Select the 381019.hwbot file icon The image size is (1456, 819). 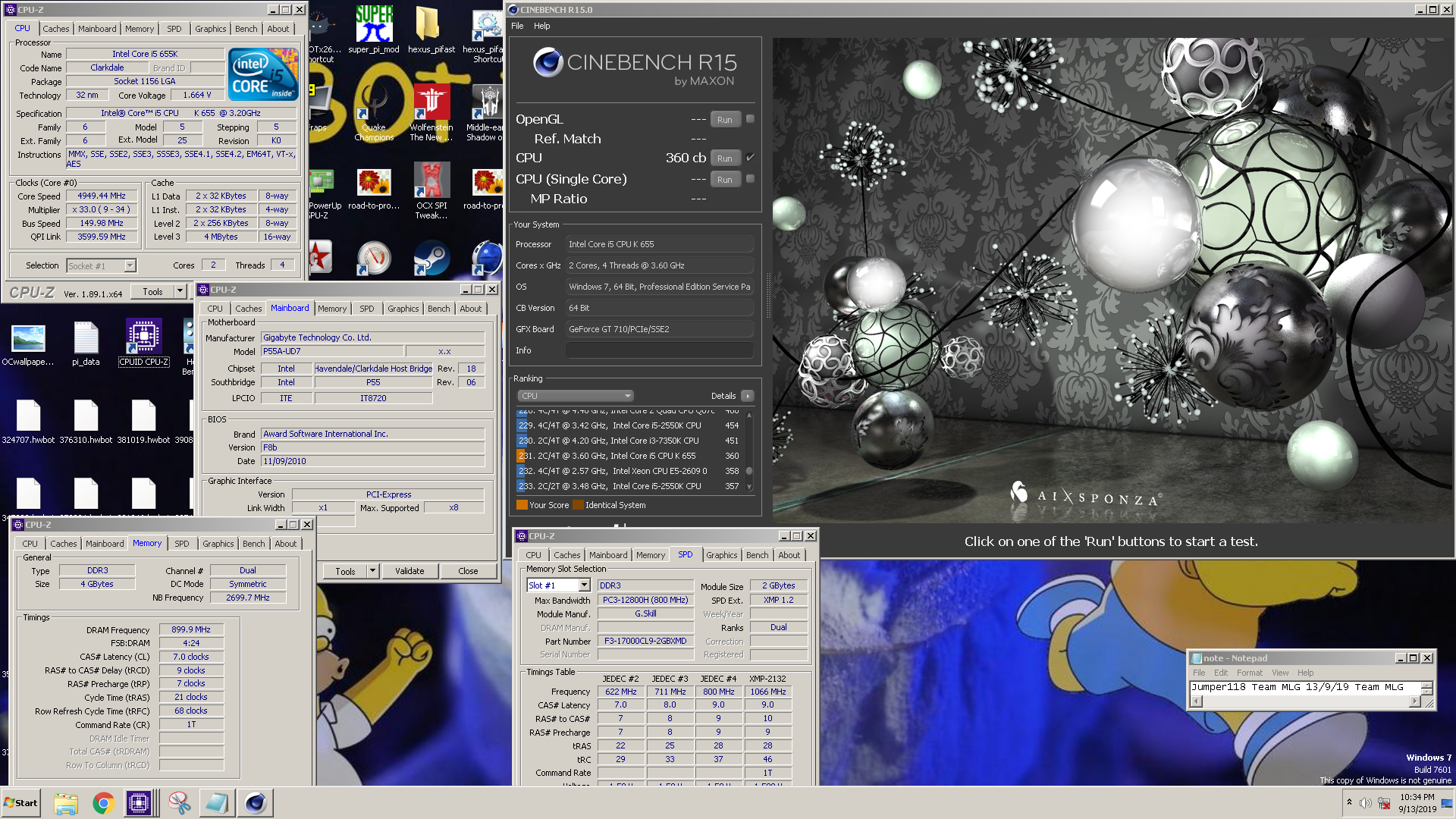[x=143, y=422]
